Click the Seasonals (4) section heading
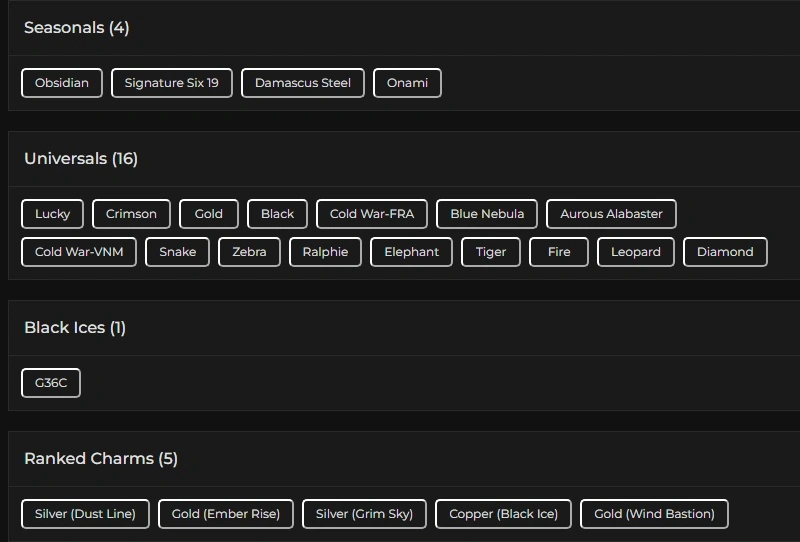The width and height of the screenshot is (800, 542). pos(77,28)
